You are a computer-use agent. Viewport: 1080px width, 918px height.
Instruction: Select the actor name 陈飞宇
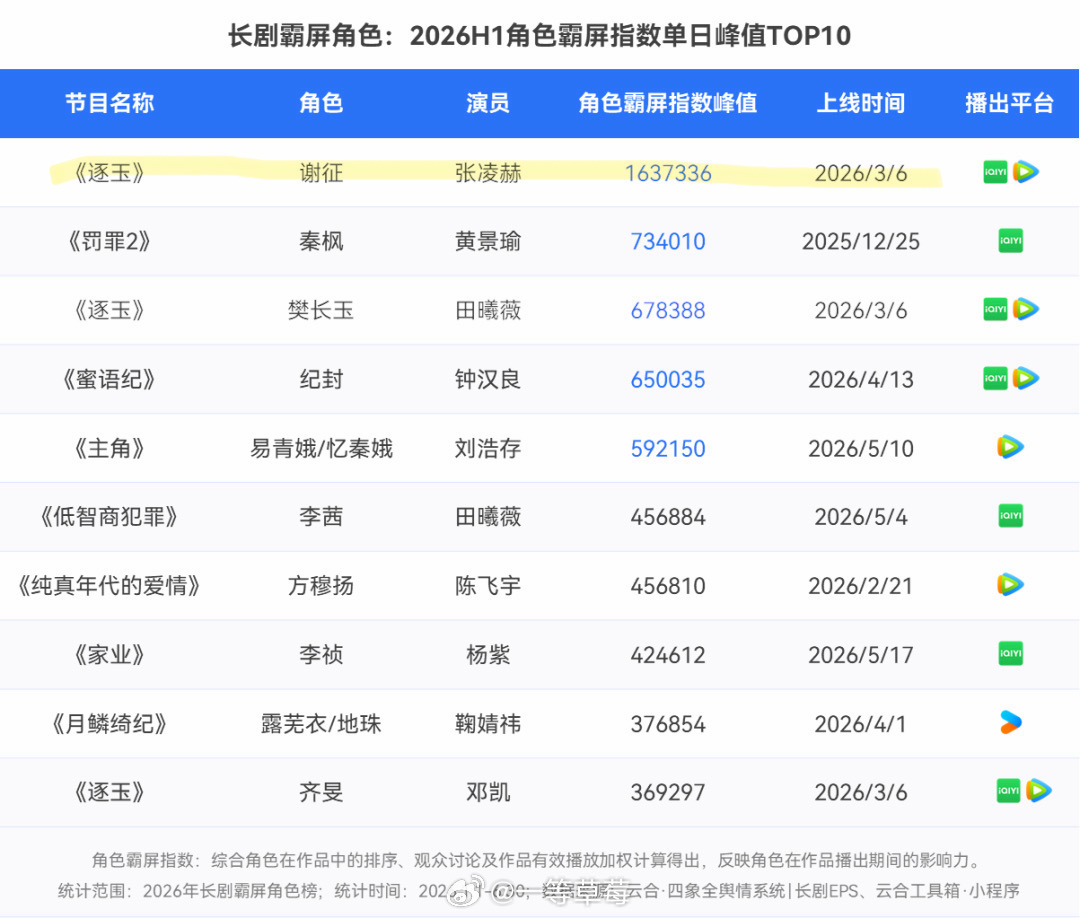[488, 585]
